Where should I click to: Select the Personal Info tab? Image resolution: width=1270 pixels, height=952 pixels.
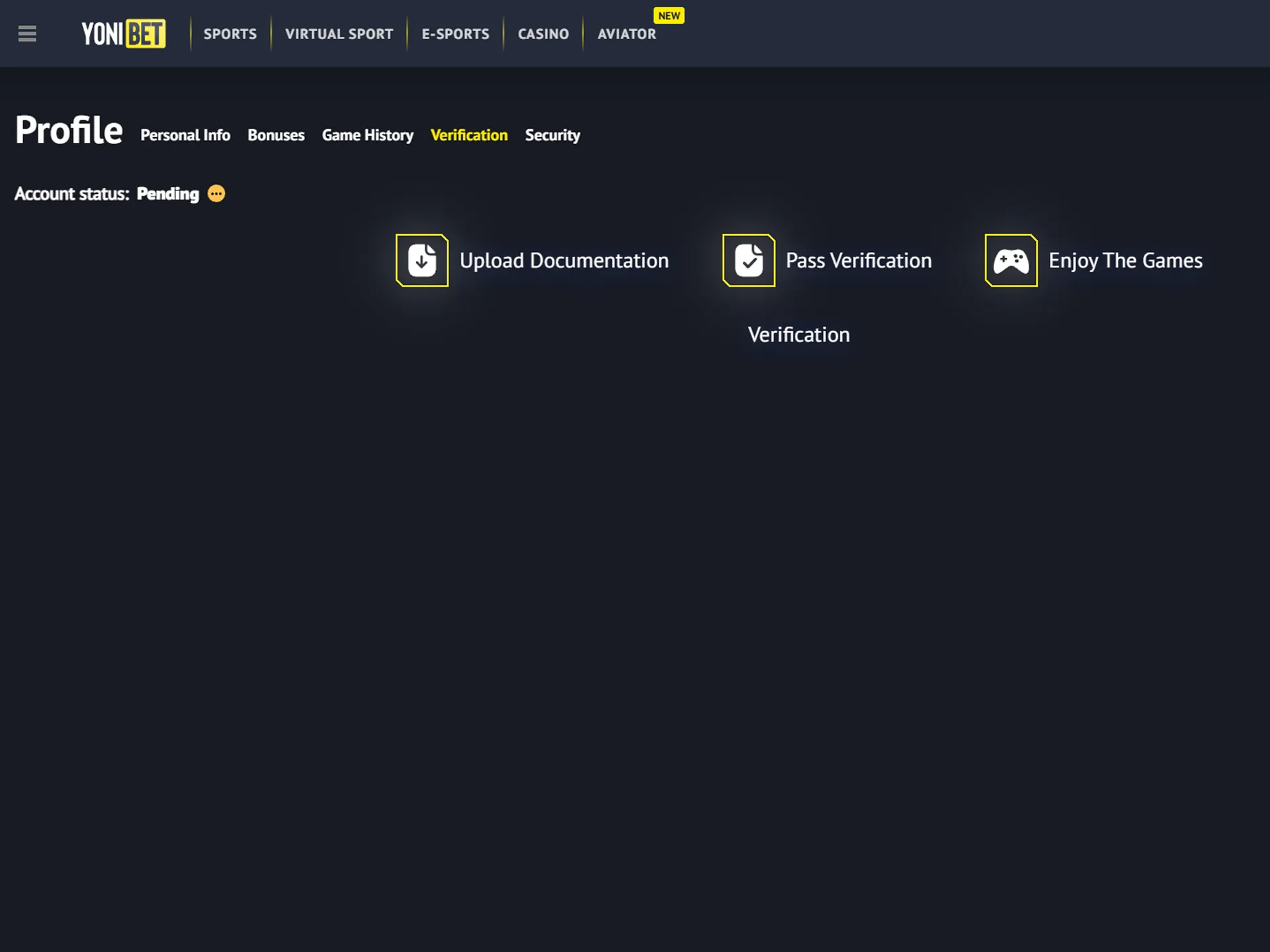[x=184, y=135]
